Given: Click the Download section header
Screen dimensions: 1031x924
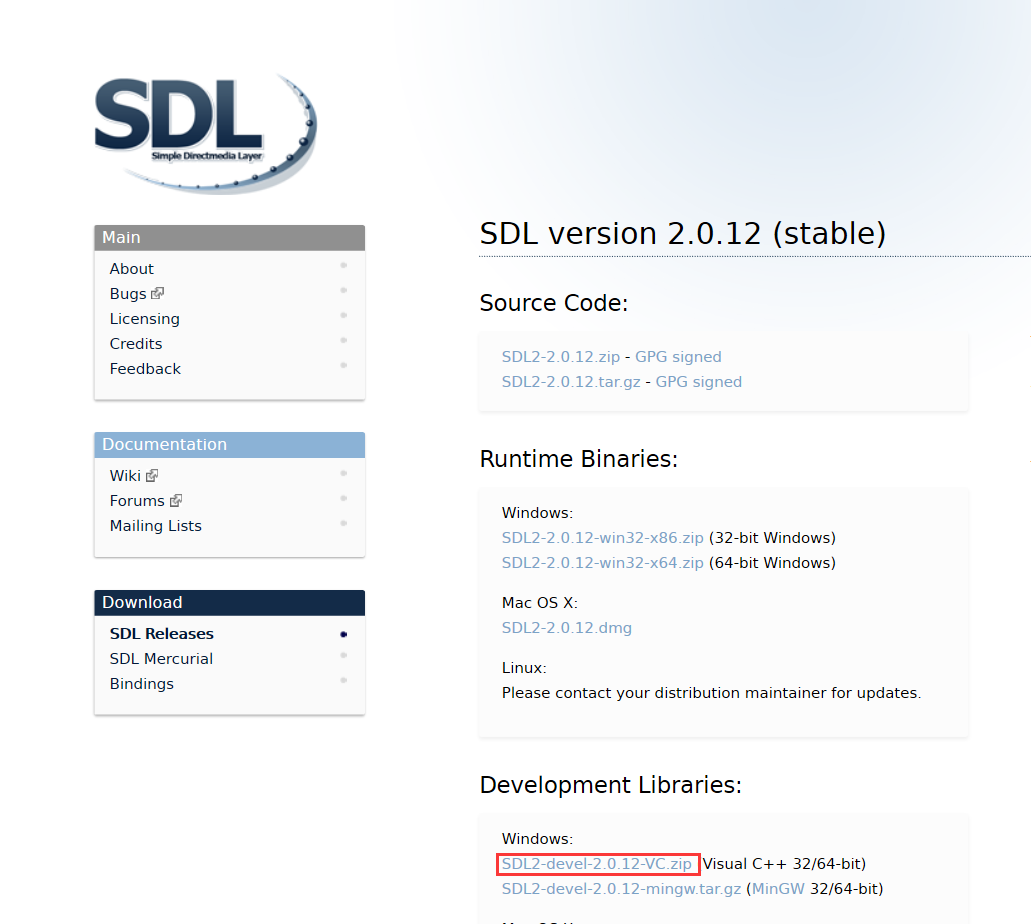Looking at the screenshot, I should point(229,602).
